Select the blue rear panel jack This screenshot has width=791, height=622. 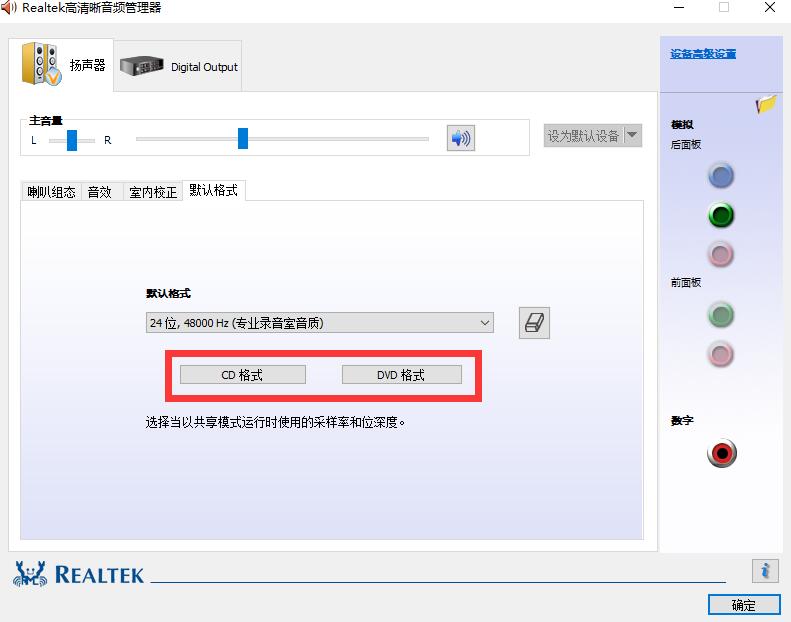(x=721, y=176)
